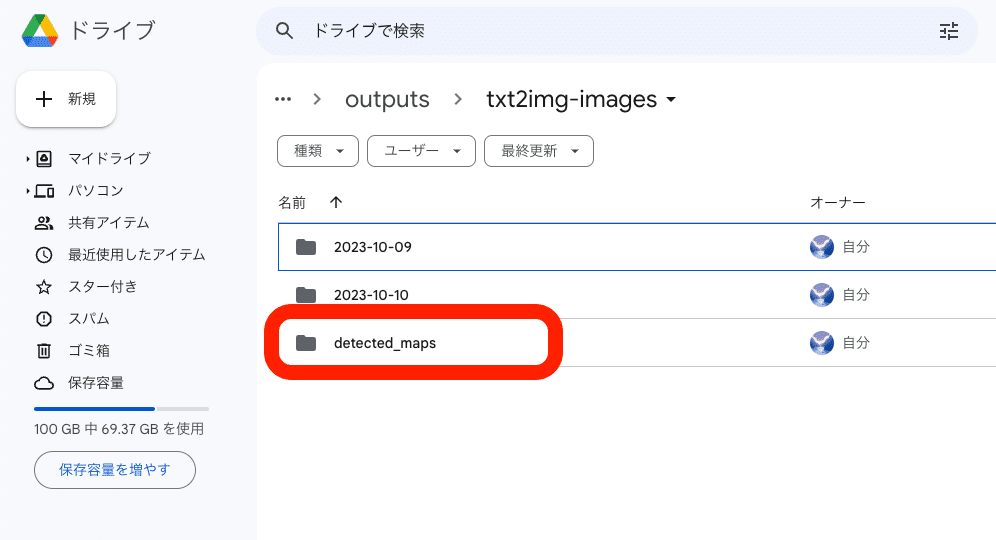Click folder icon of detected_maps
The image size is (996, 540).
pyautogui.click(x=306, y=343)
